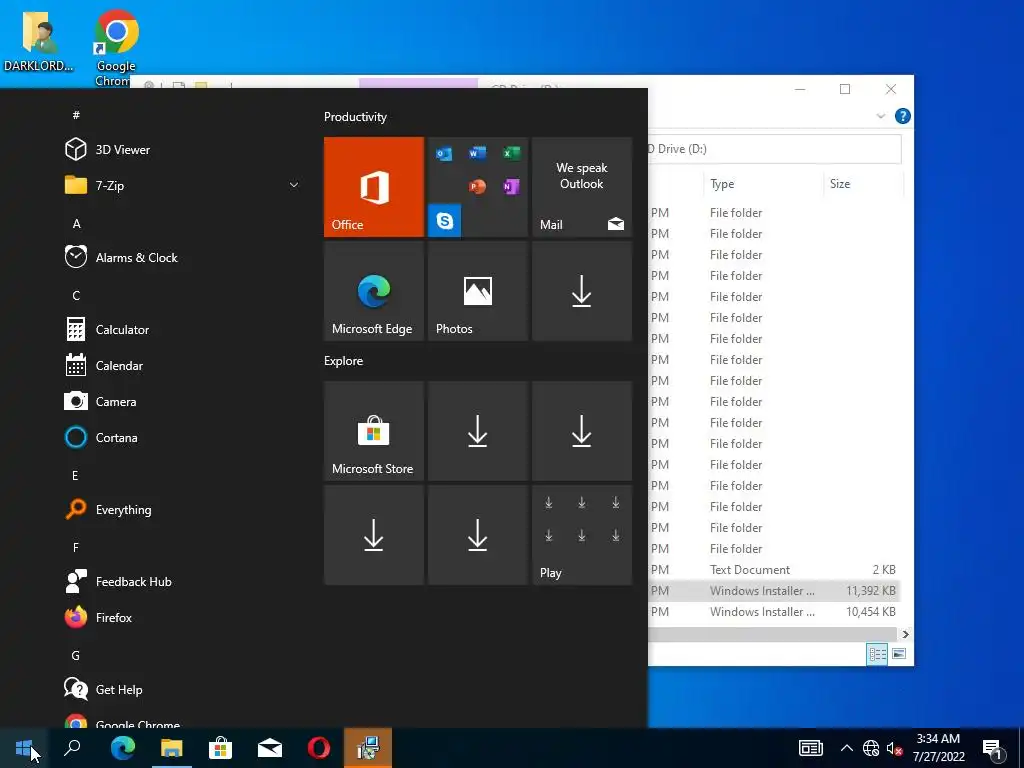Open PowerPoint icon in Office tile group

477,187
